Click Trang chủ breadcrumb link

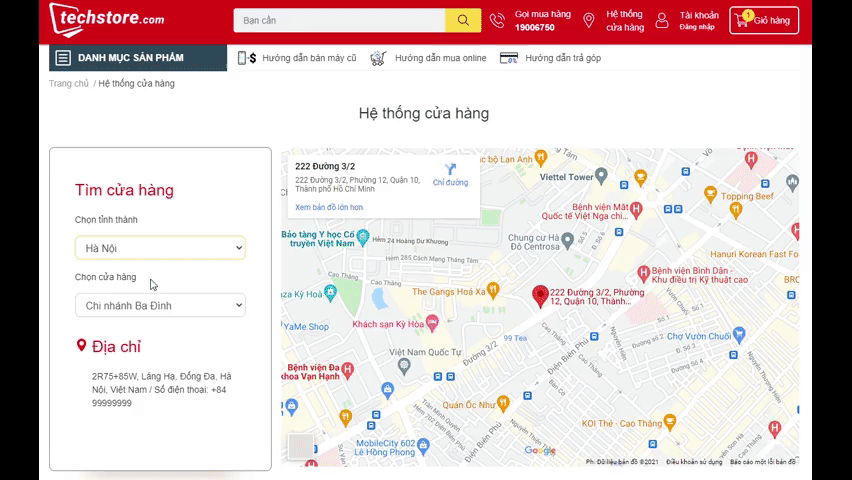[68, 83]
